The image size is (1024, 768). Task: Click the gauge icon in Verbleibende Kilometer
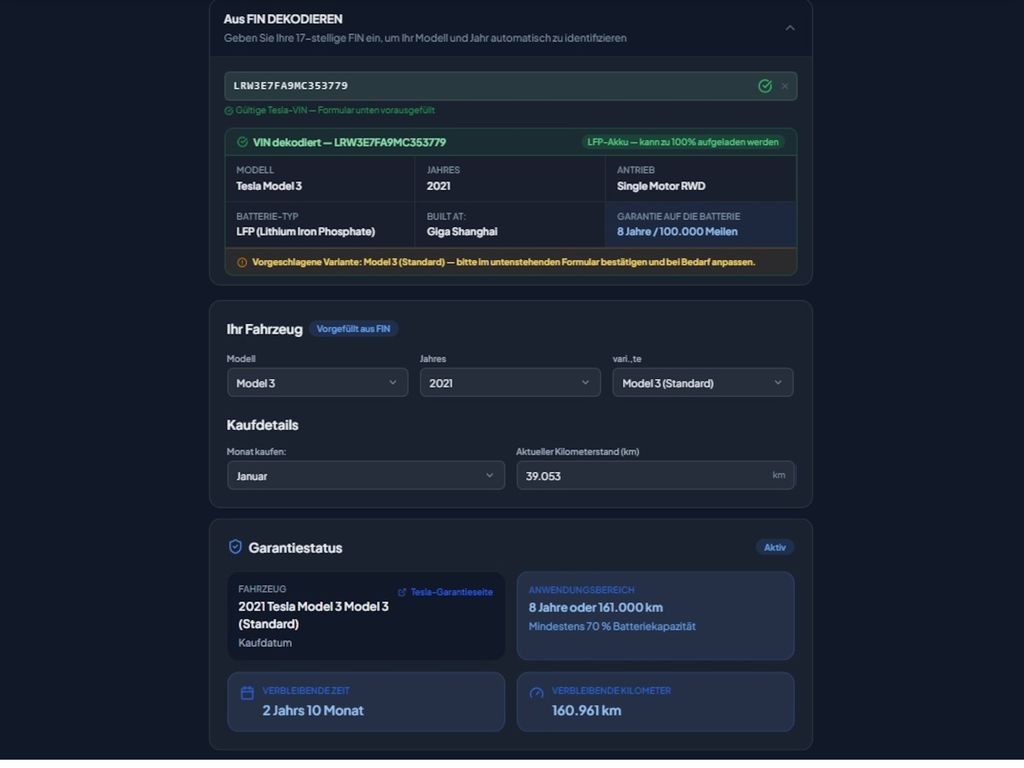[536, 693]
